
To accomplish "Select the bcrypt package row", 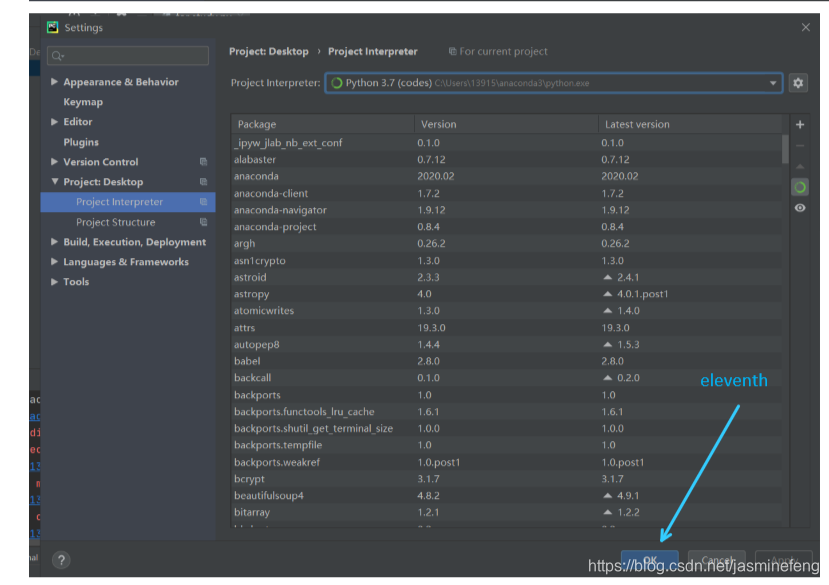I will (506, 479).
